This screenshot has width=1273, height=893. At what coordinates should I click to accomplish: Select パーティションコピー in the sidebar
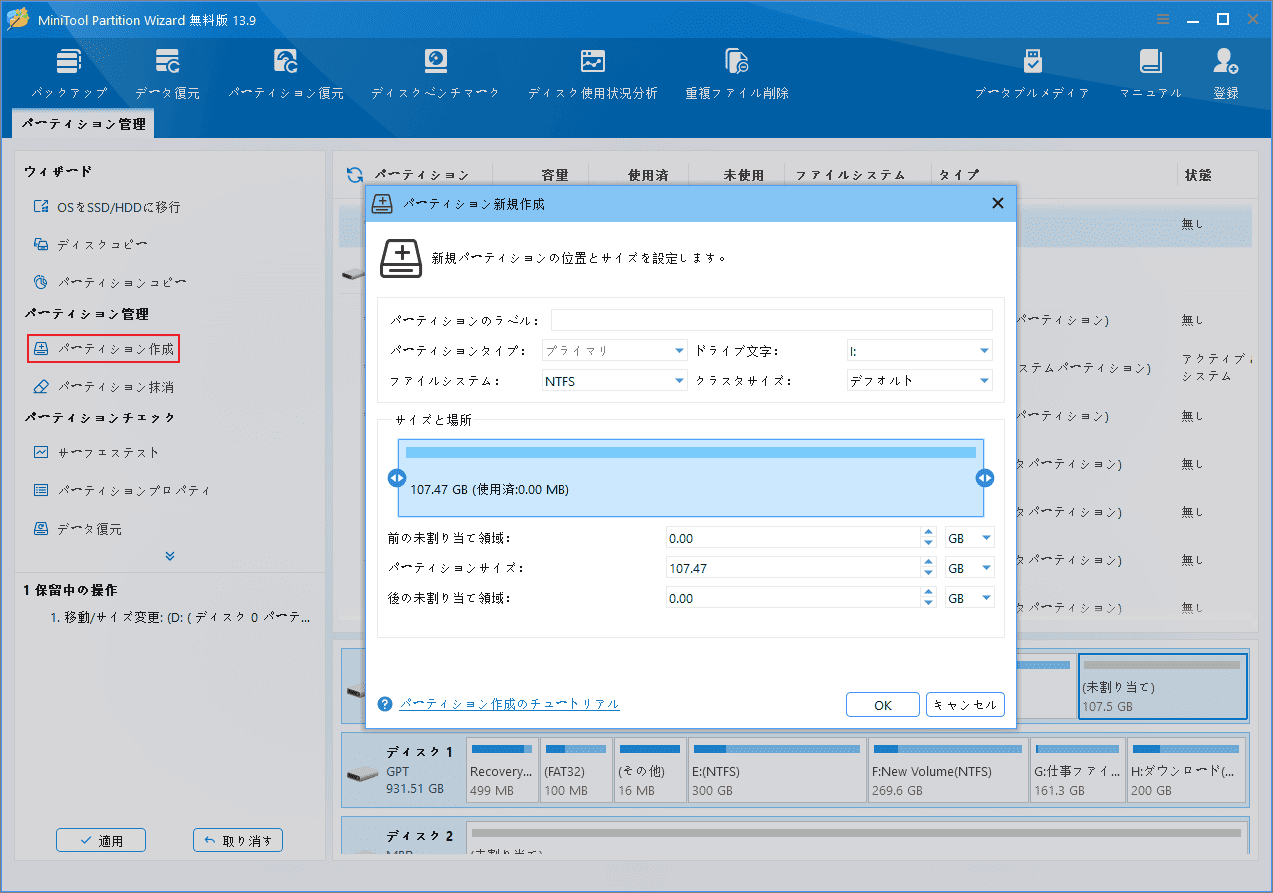[109, 283]
